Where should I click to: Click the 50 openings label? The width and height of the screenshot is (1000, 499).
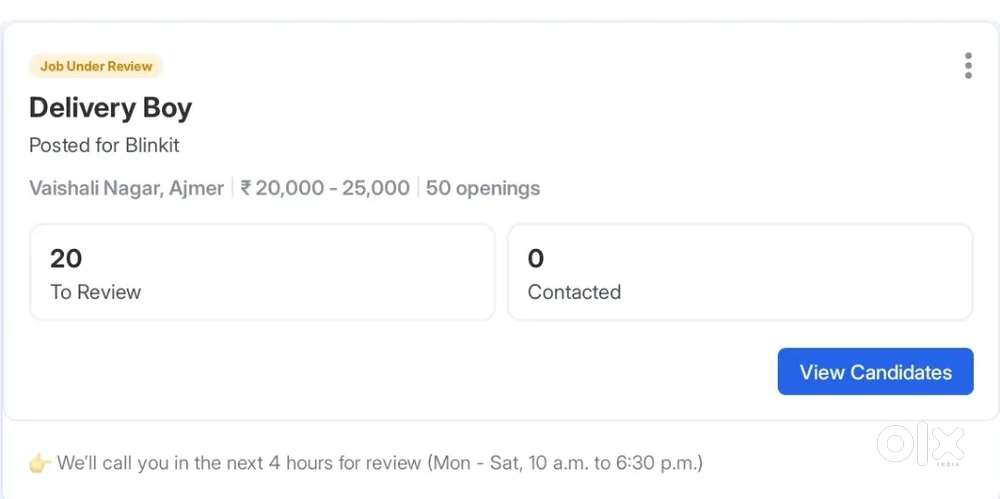pyautogui.click(x=483, y=188)
